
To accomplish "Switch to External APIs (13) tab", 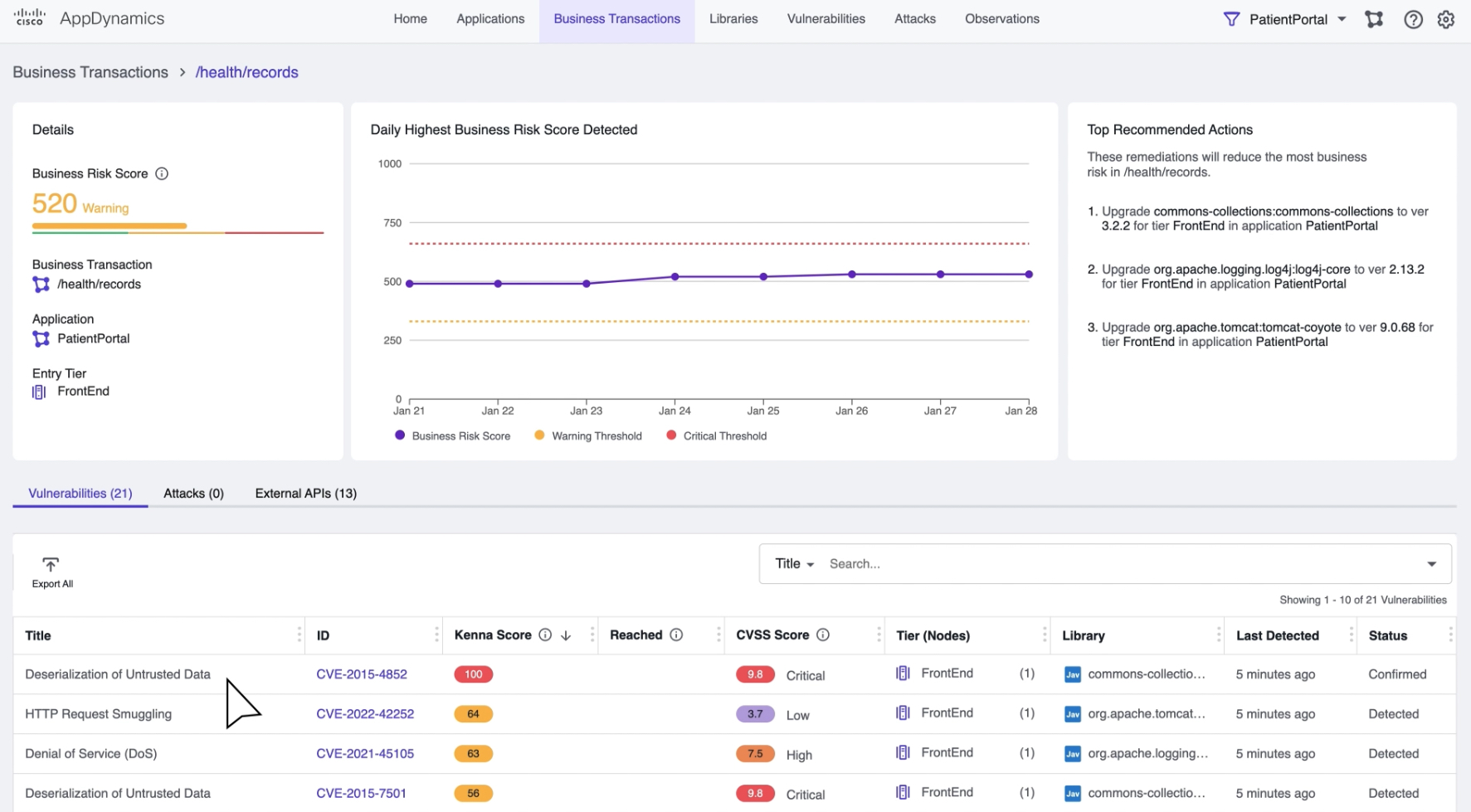I will pyautogui.click(x=305, y=494).
